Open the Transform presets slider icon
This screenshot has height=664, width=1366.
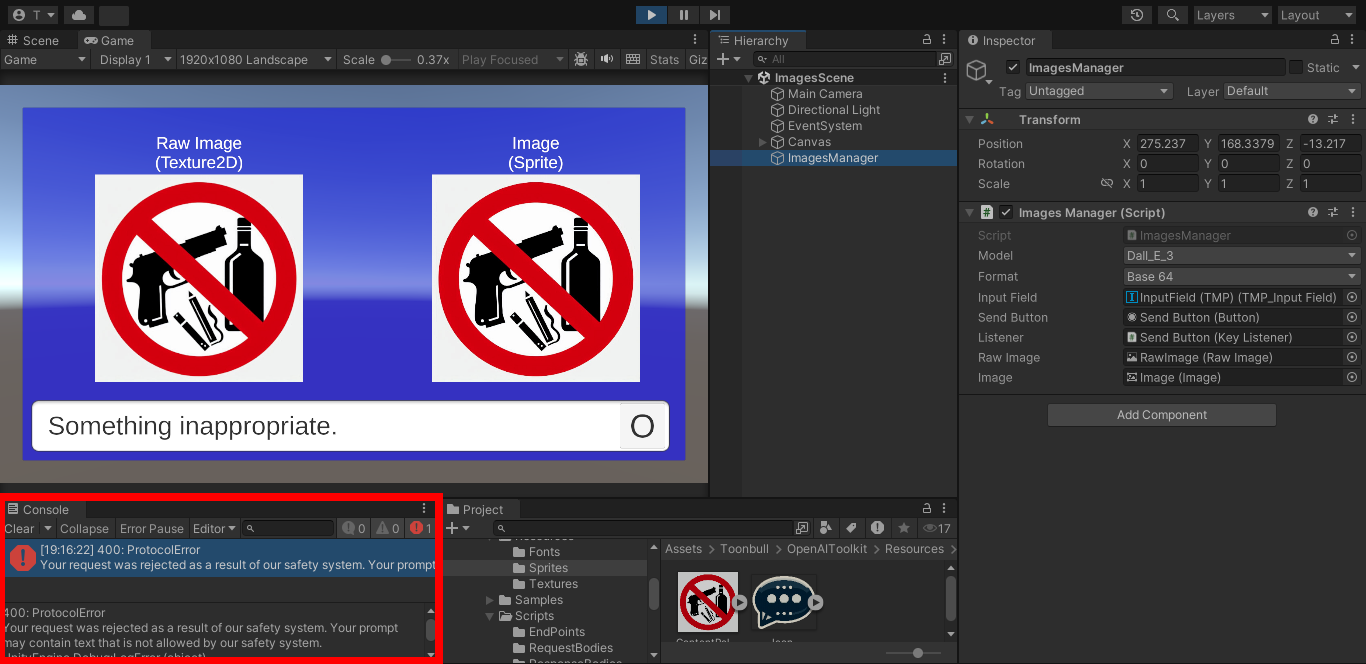[1333, 119]
